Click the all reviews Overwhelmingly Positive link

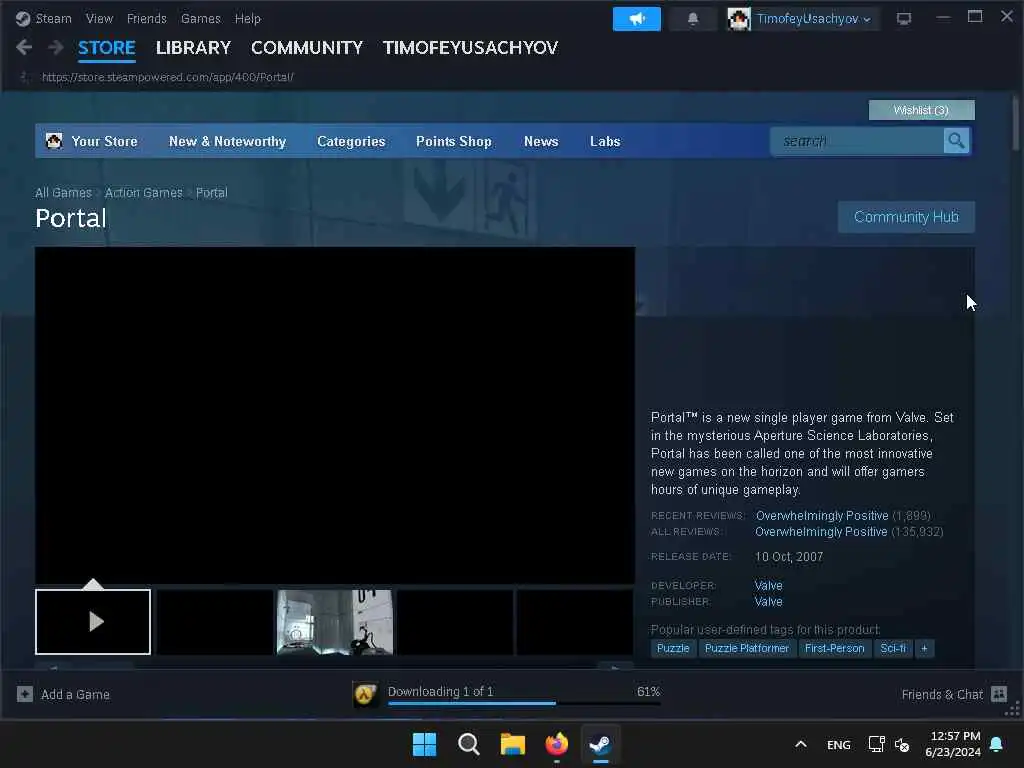(x=821, y=532)
